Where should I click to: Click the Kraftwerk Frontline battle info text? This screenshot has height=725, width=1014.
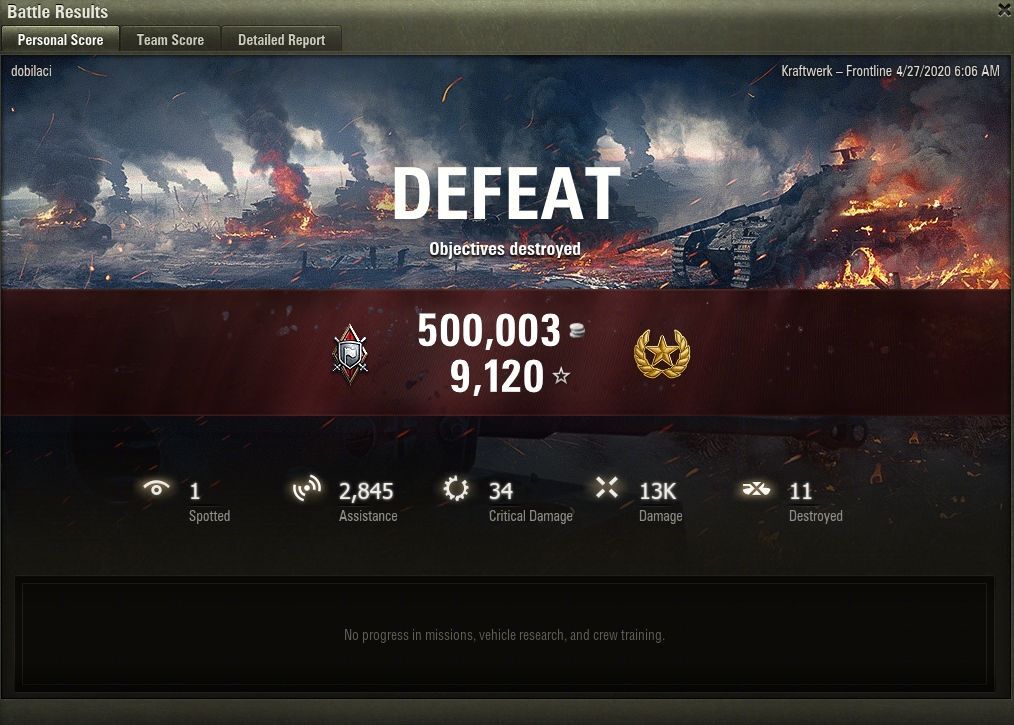pos(890,71)
